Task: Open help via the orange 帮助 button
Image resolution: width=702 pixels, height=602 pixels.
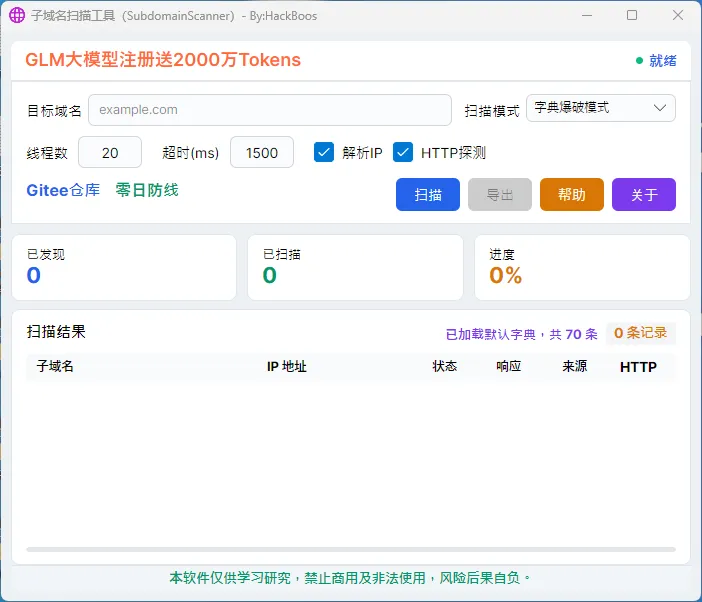Action: coord(572,194)
